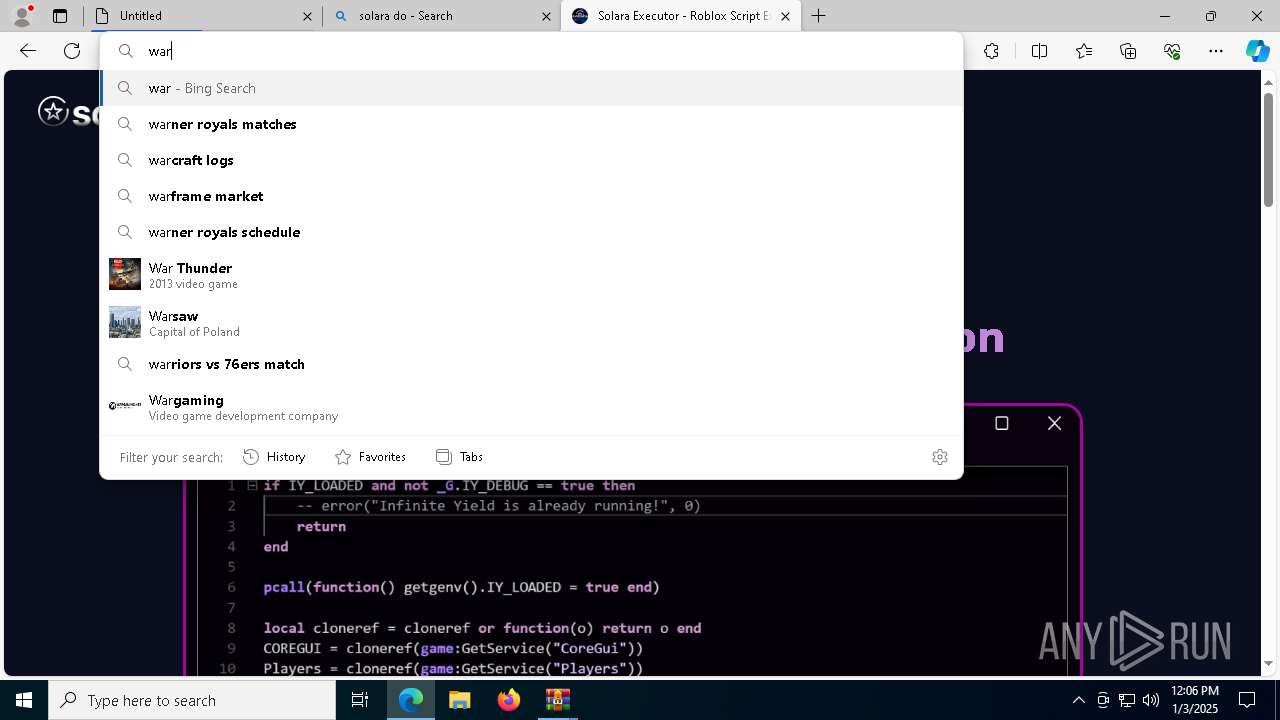Choose 'warriors vs 76ers match' suggestion
The image size is (1280, 720).
pos(531,364)
